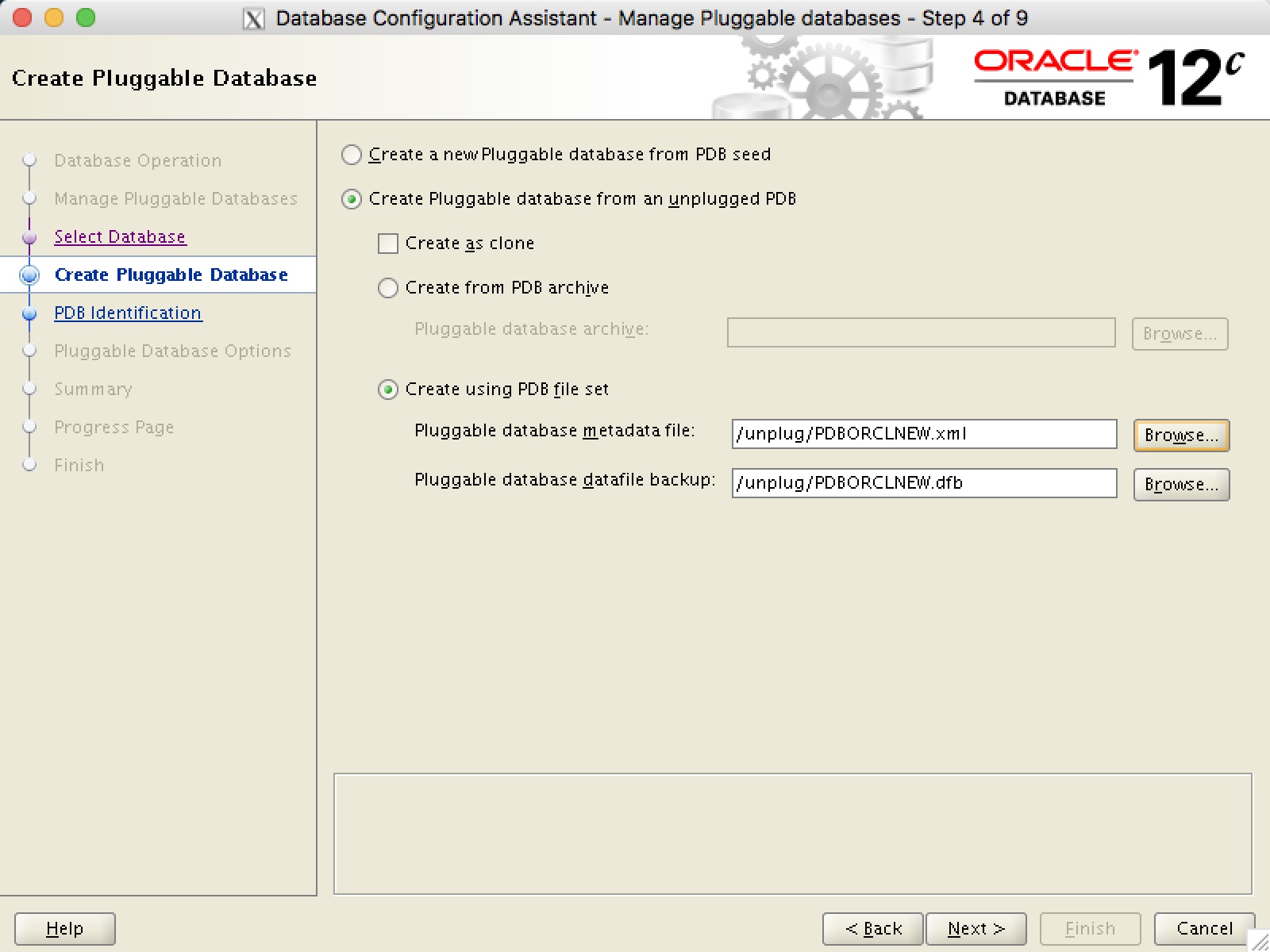Browse for the pluggable database metadata file
Screen dimensions: 1270x952
point(1181,435)
